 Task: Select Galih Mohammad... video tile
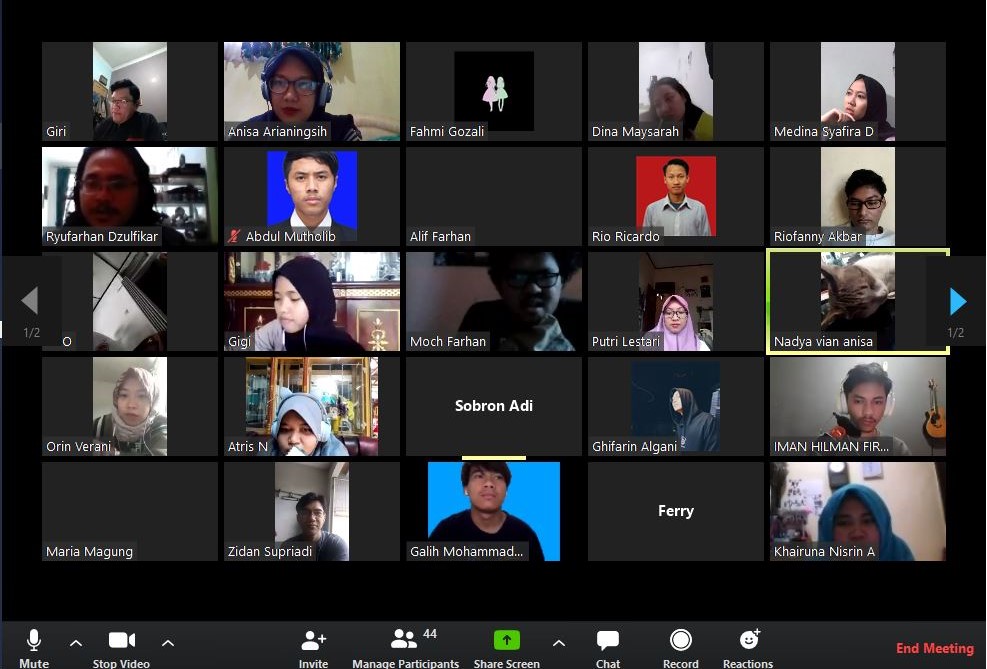[494, 512]
